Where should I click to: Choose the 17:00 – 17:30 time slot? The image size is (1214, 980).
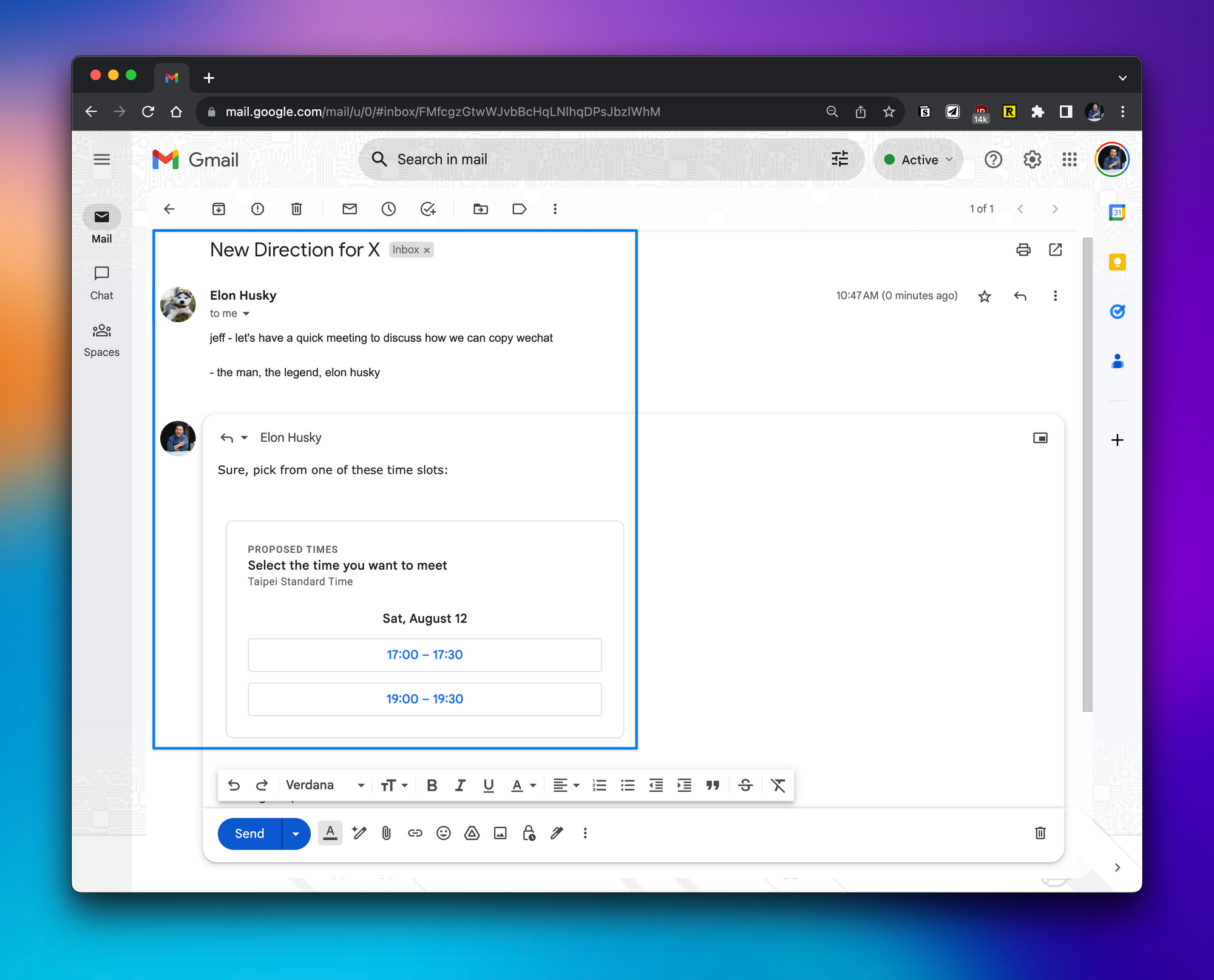pos(425,655)
